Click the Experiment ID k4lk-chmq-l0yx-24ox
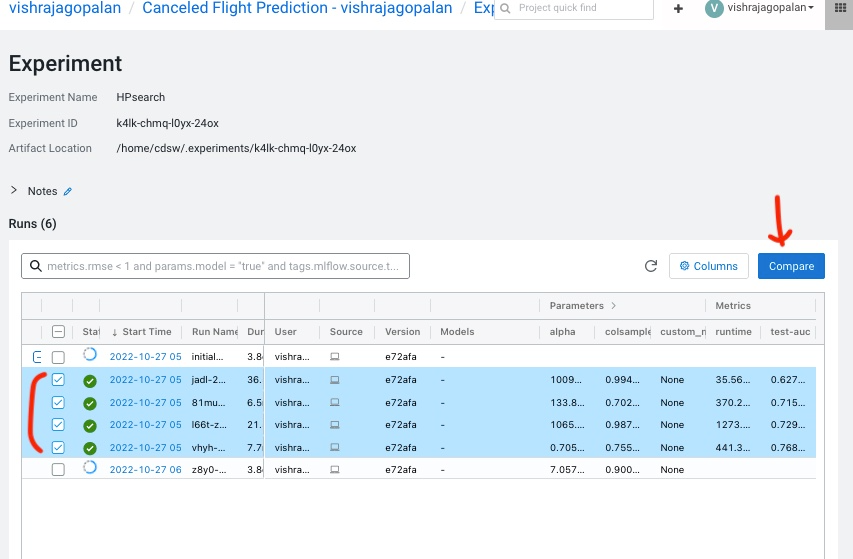Screen dimensions: 853x559 168,123
